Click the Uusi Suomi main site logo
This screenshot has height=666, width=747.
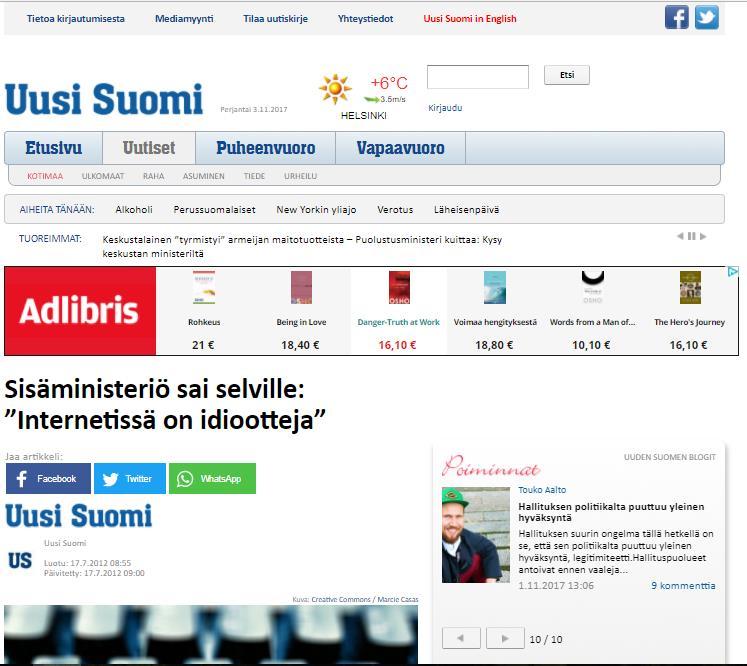tap(104, 99)
